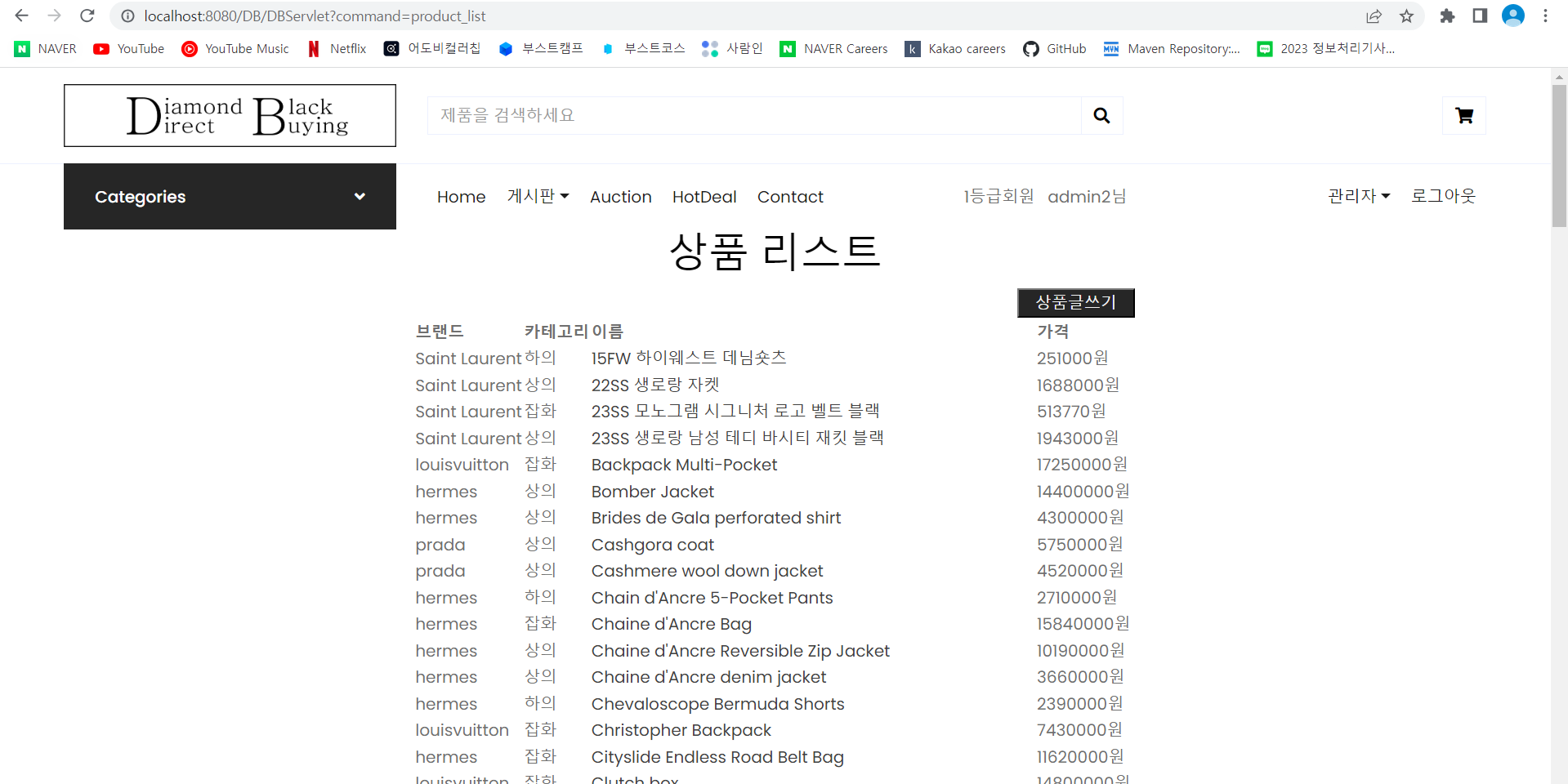Click the vertical scrollbar thumb
The image size is (1568, 784).
[x=1559, y=155]
